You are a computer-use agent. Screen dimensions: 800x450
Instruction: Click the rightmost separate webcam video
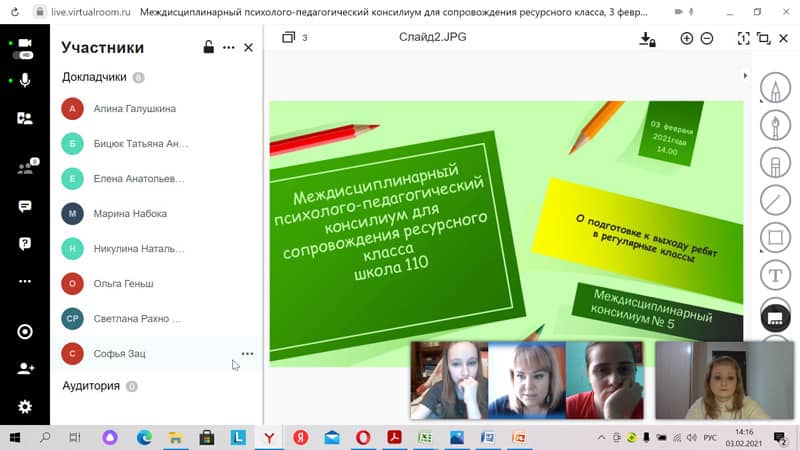724,381
